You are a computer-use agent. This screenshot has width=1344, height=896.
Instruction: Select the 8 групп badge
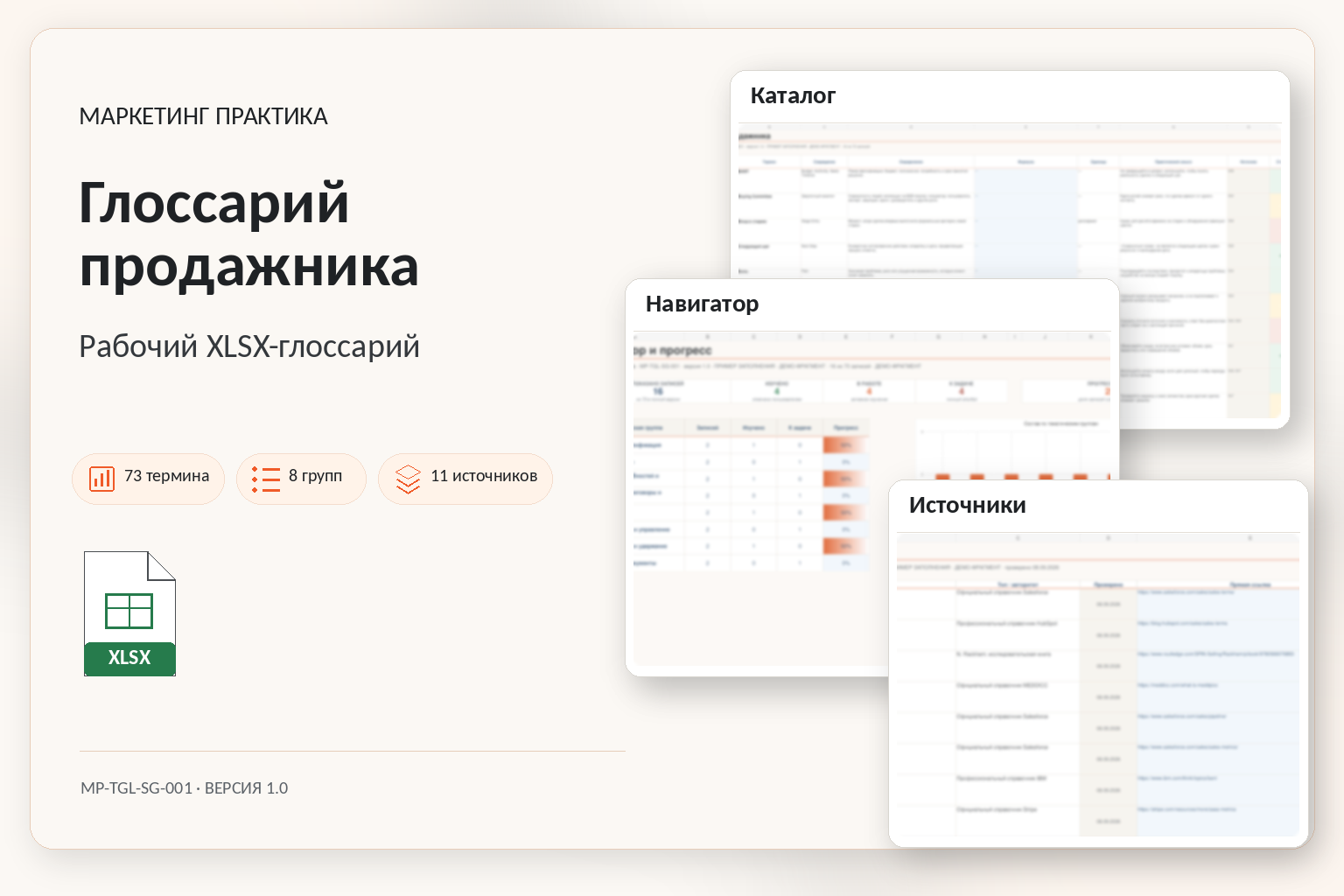coord(301,479)
